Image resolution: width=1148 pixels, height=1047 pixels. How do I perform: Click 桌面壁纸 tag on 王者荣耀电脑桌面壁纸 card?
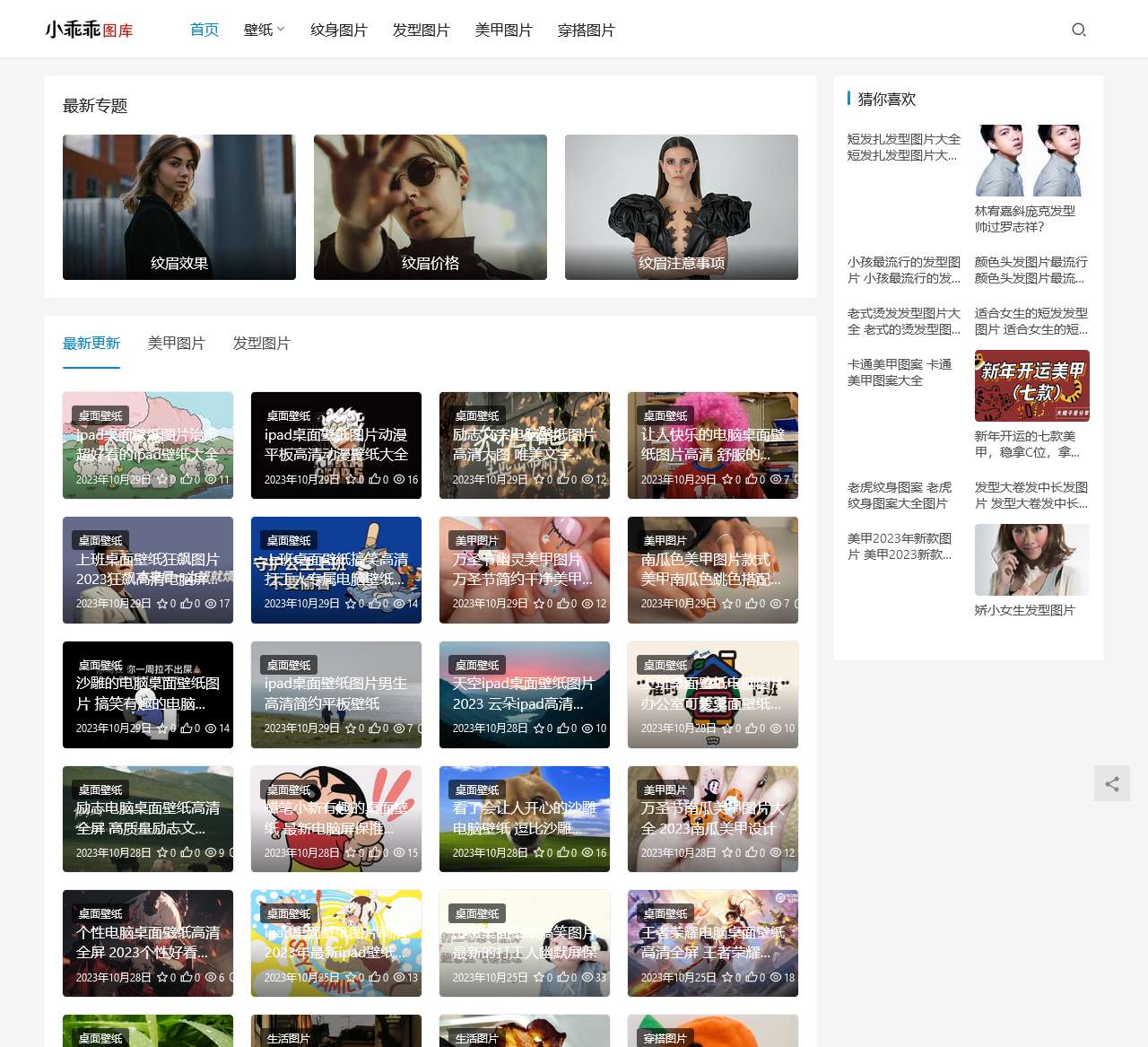point(665,913)
